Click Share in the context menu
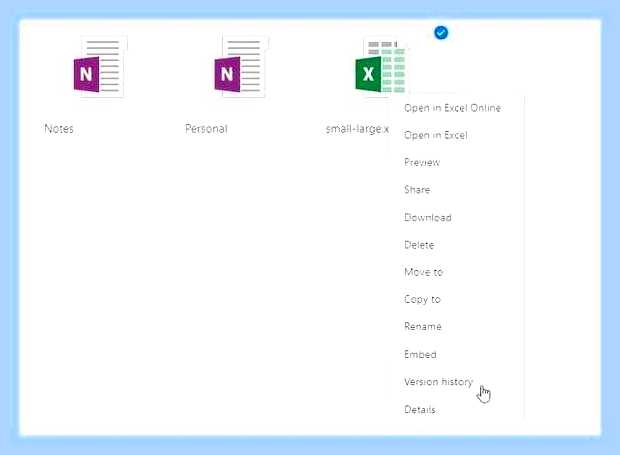The image size is (620, 455). point(417,190)
